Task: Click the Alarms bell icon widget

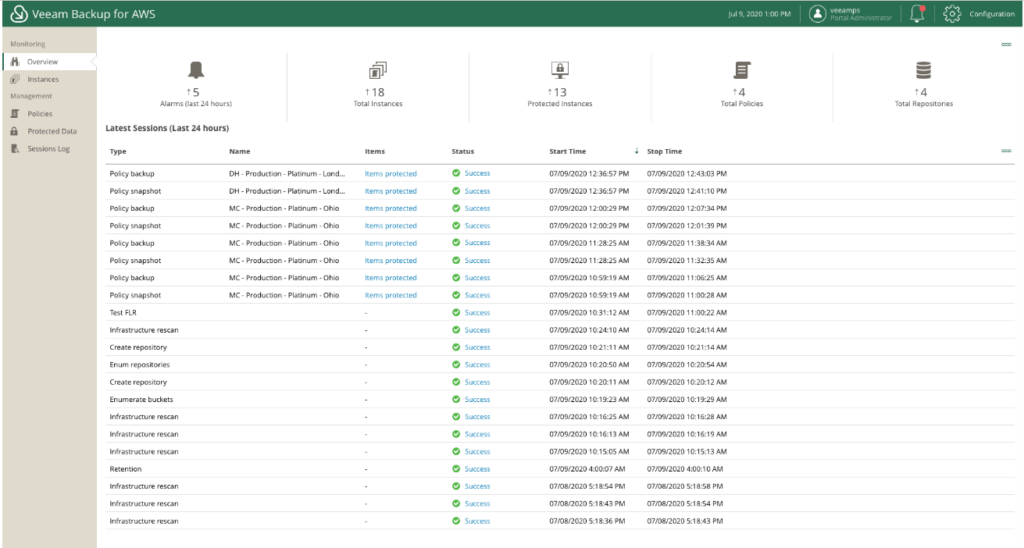Action: click(196, 69)
